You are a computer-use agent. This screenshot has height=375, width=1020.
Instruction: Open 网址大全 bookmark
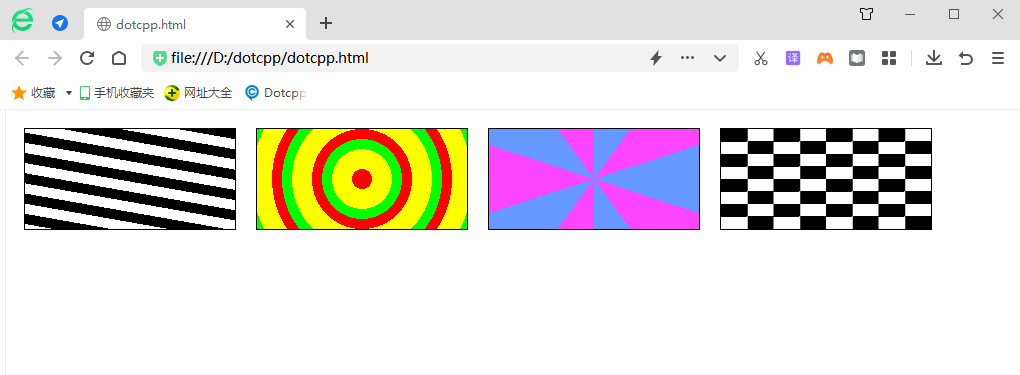click(x=198, y=92)
